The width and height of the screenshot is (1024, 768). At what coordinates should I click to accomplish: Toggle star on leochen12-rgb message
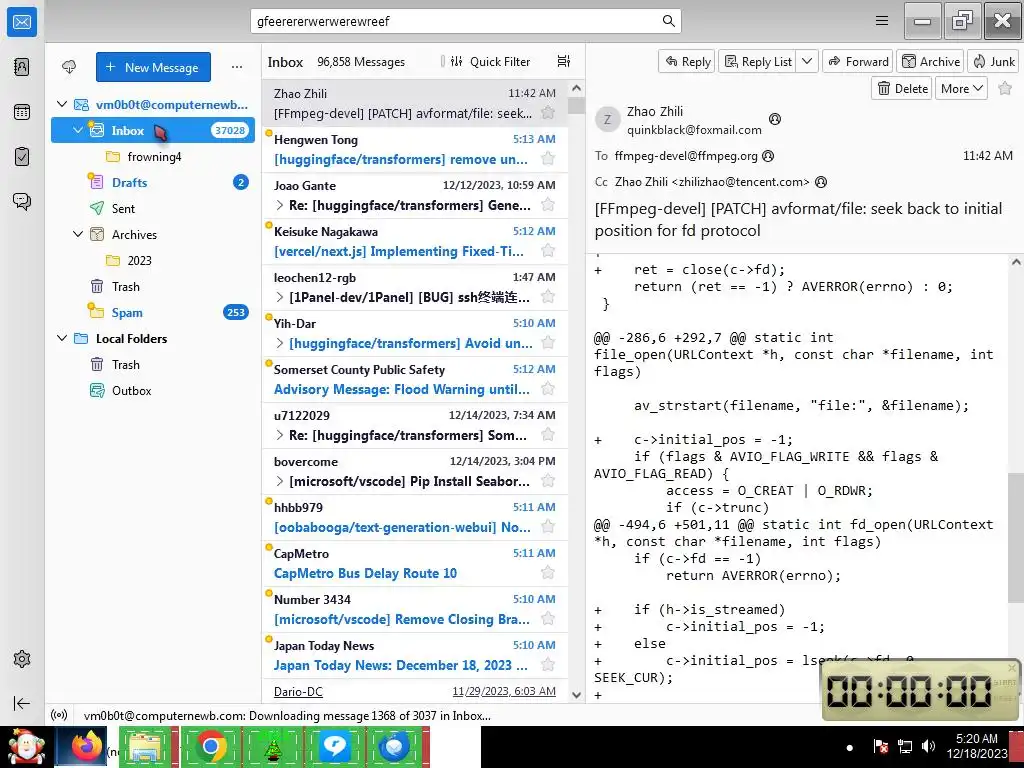pos(548,296)
